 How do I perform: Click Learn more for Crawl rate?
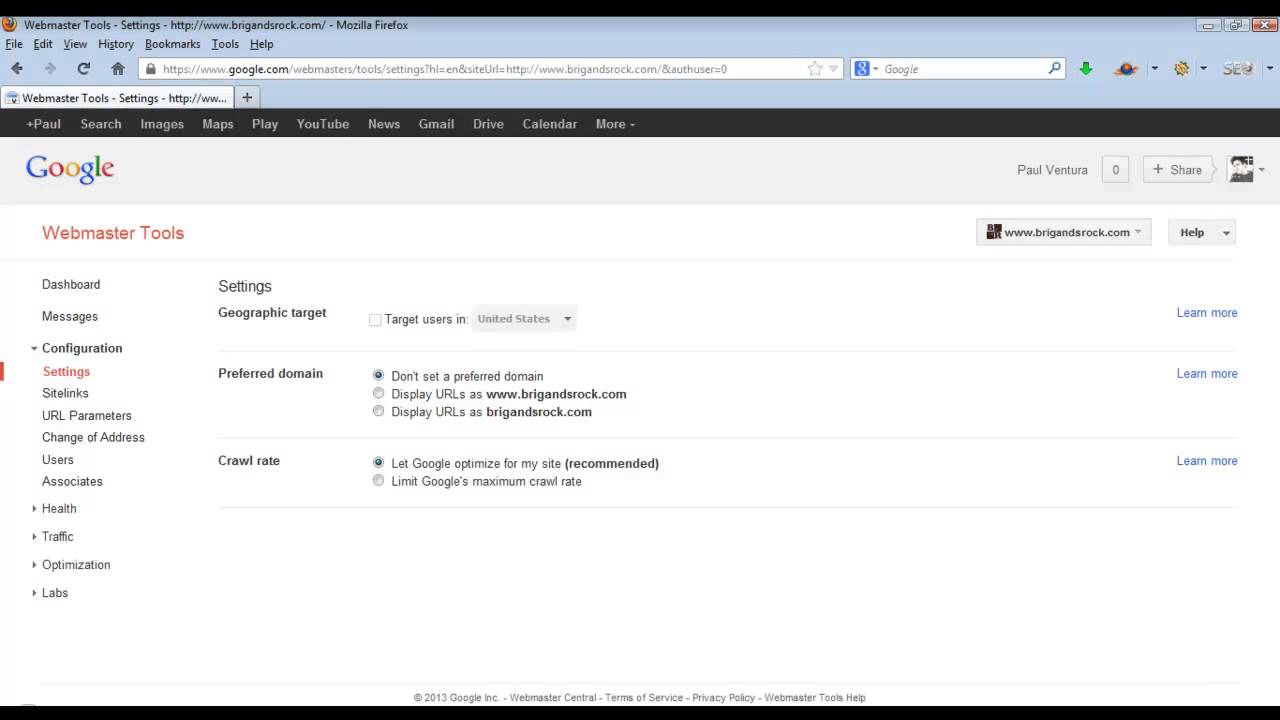click(1207, 461)
